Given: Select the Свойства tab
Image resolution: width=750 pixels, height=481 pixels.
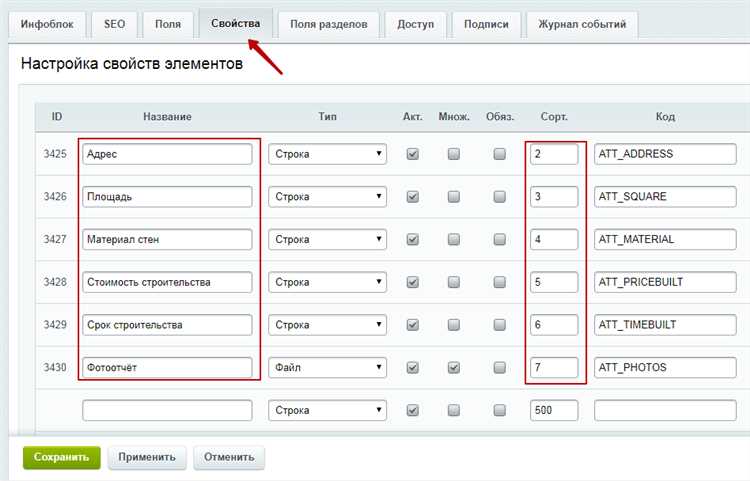Looking at the screenshot, I should (x=236, y=23).
